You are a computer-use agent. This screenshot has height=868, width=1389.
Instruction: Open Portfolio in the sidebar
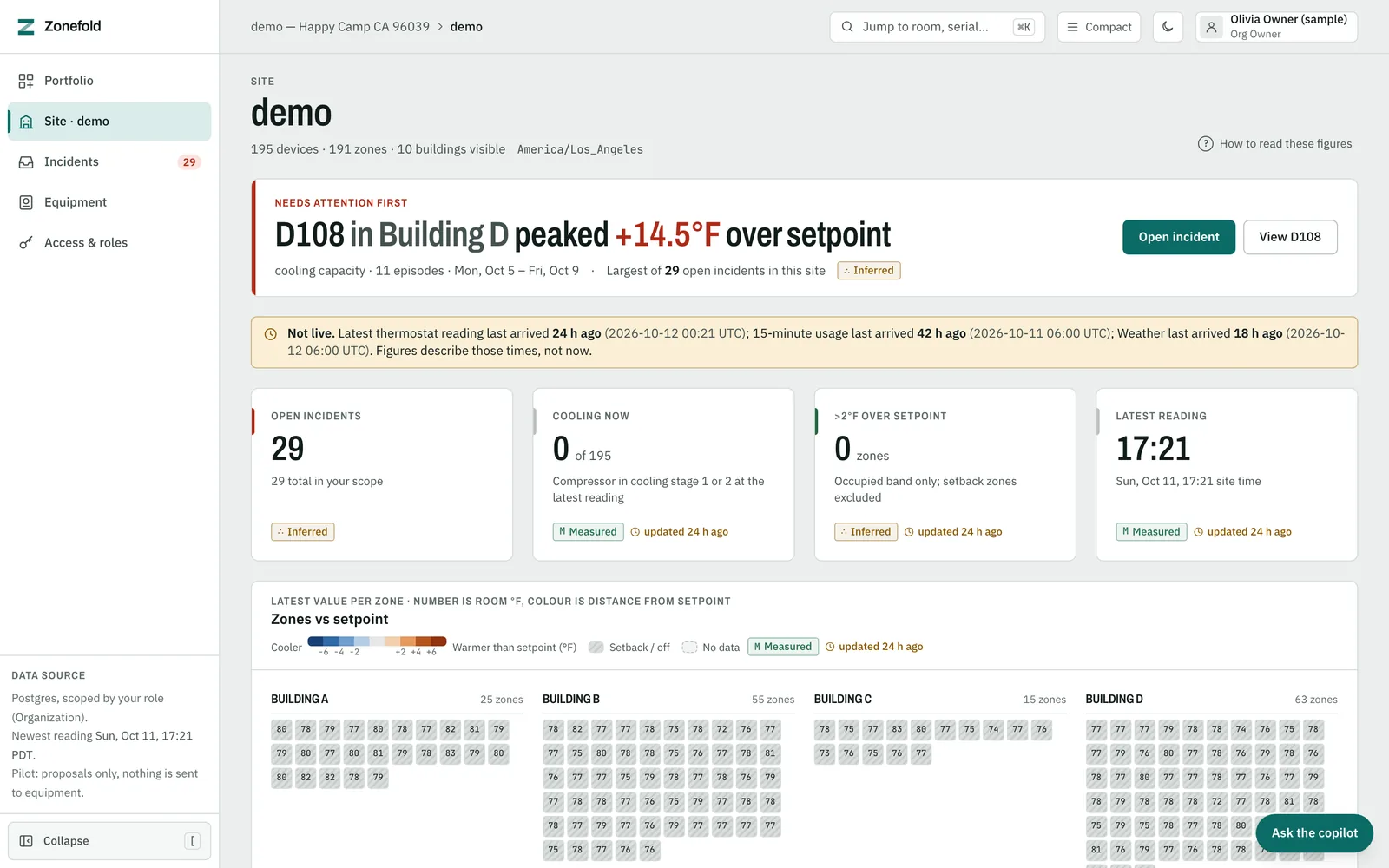tap(109, 81)
